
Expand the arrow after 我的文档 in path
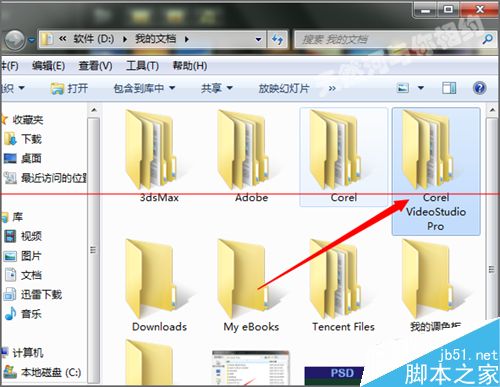[187, 39]
